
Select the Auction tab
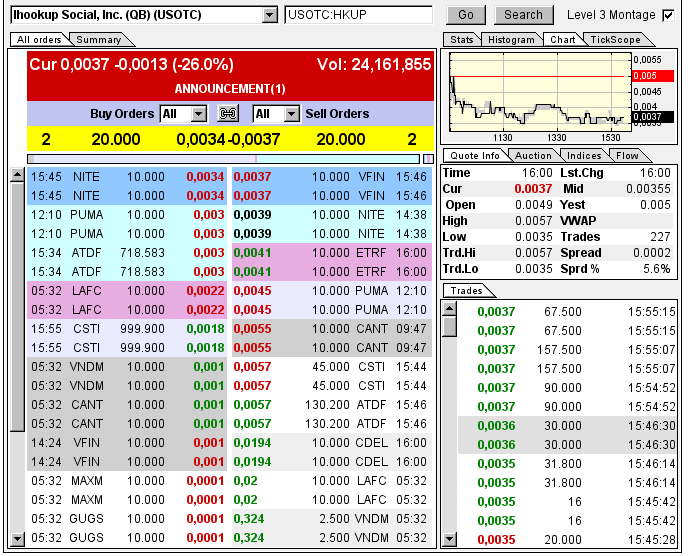532,155
